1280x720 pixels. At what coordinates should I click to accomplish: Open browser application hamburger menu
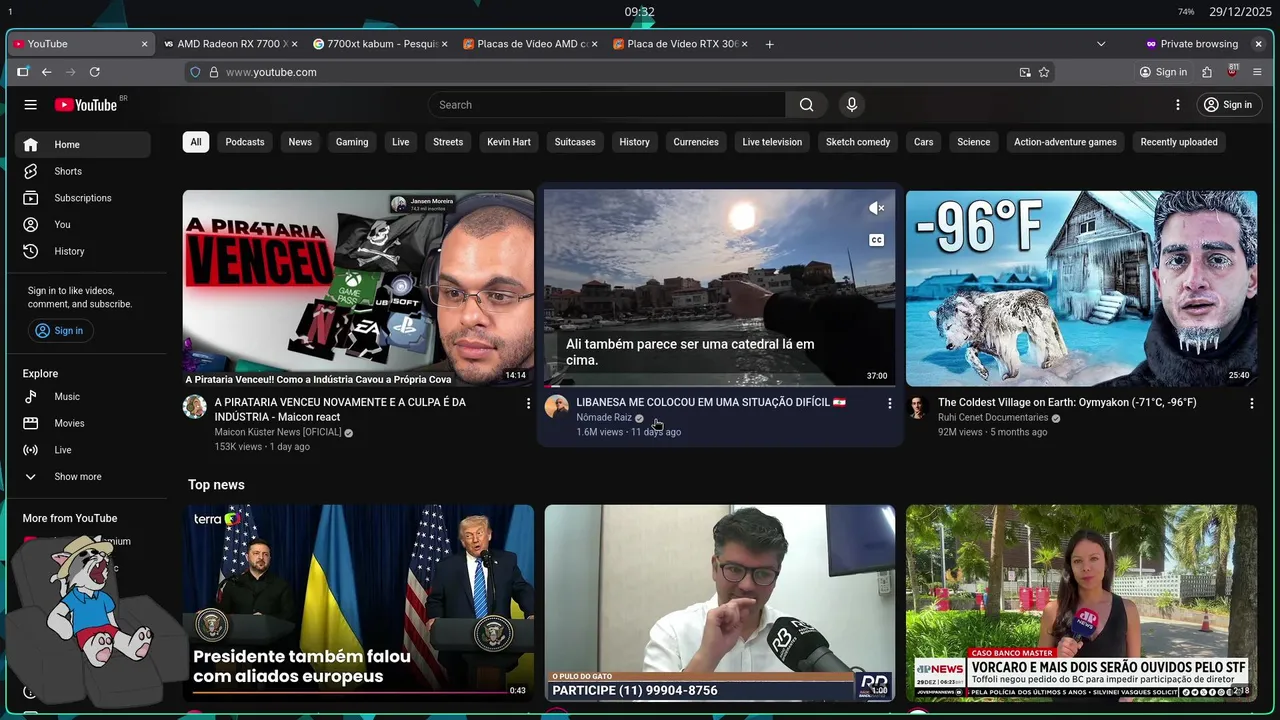1257,72
